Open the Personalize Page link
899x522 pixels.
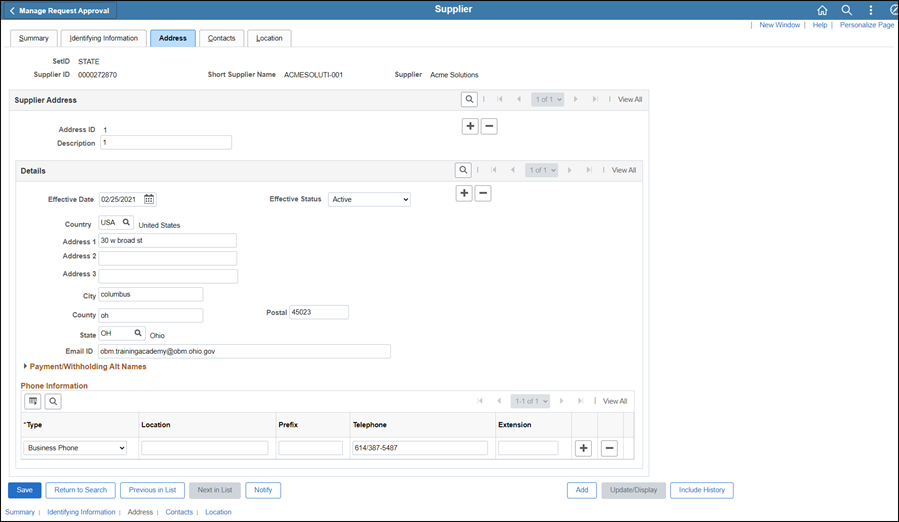(x=866, y=25)
